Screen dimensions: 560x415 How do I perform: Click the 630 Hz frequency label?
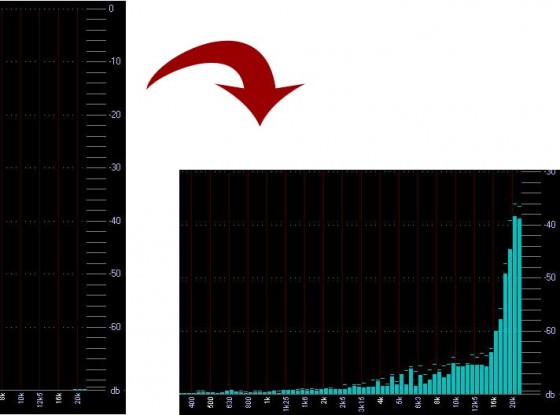(230, 402)
